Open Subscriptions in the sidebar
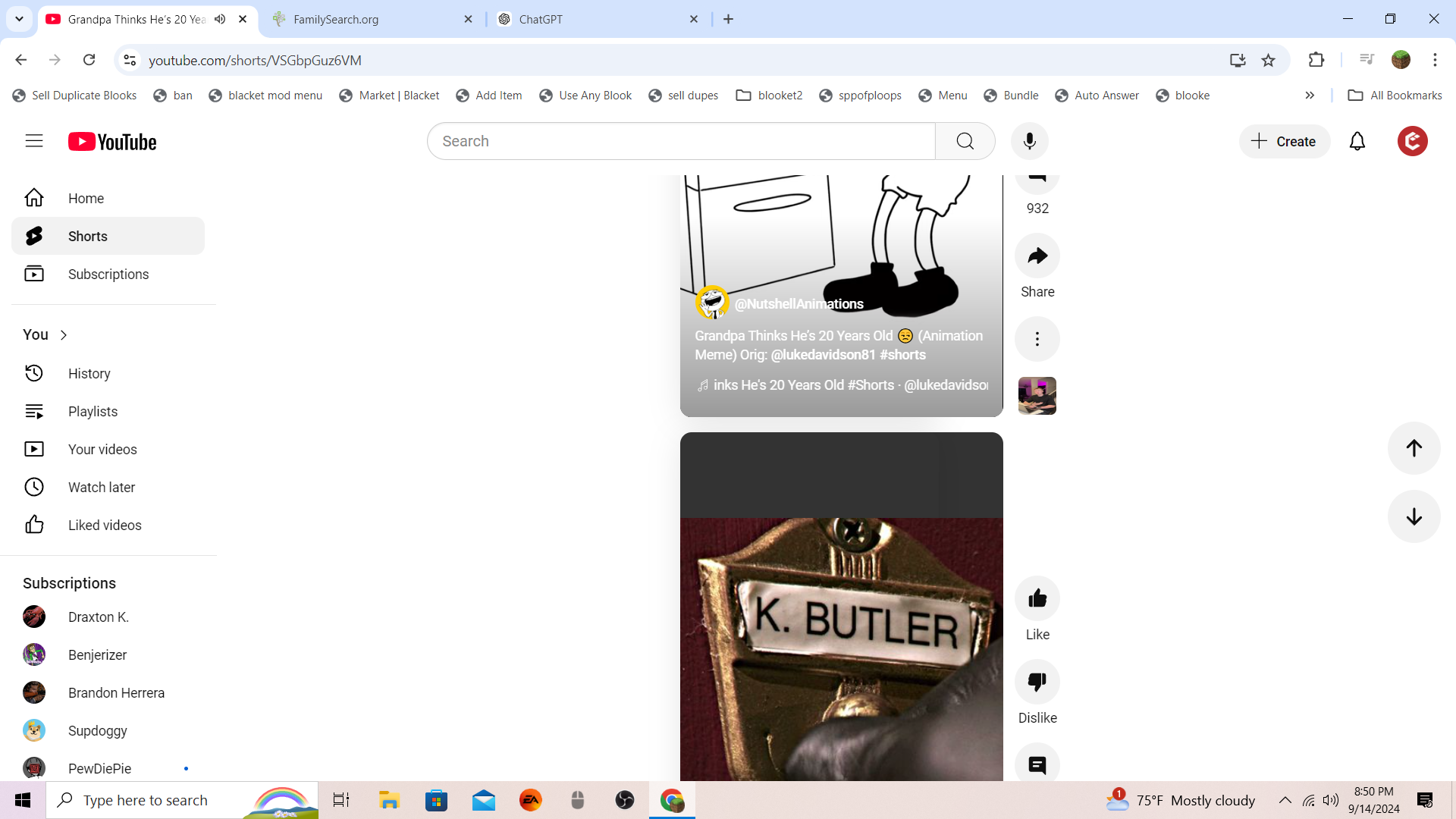Screen dimensions: 1456x819 108,275
